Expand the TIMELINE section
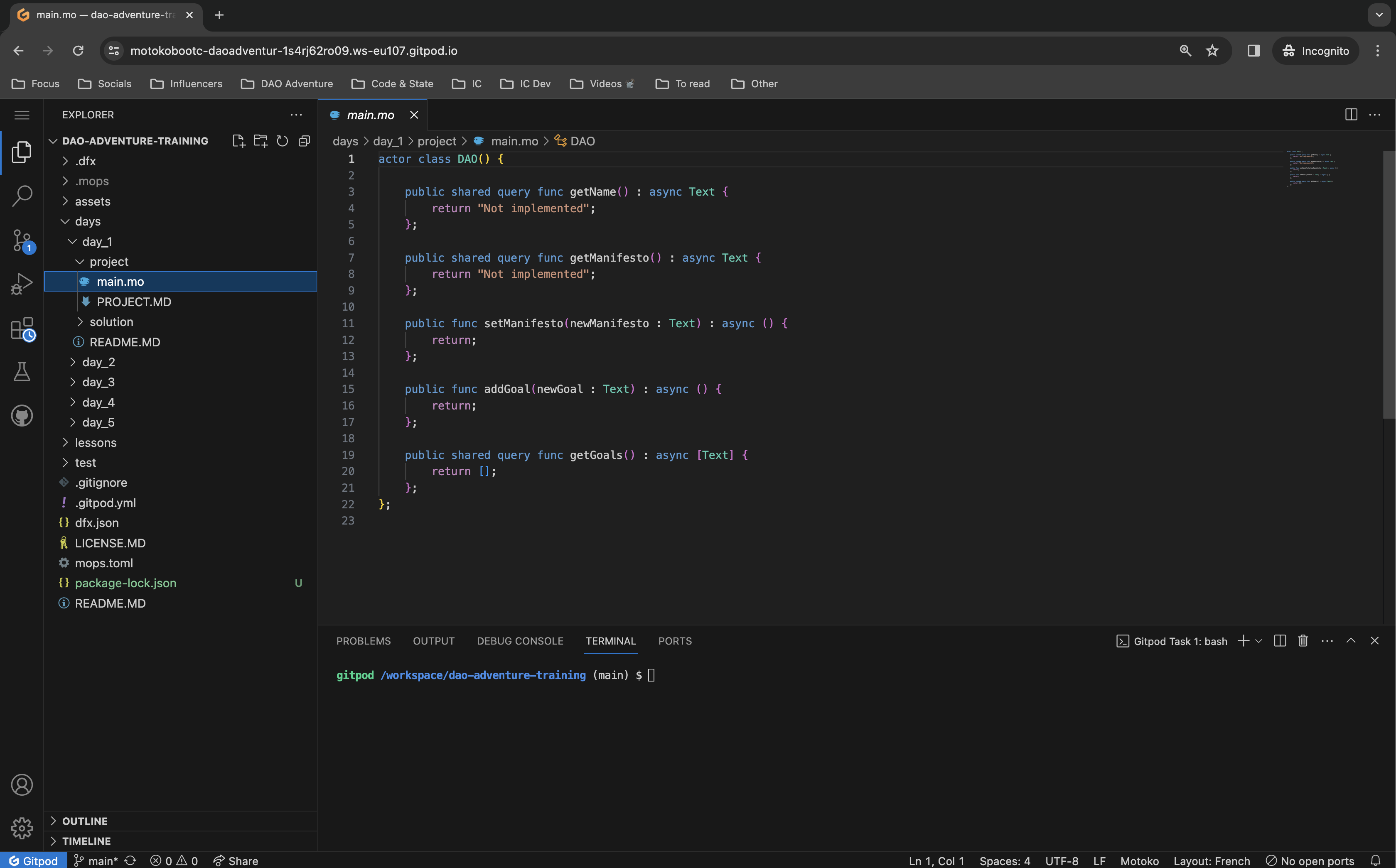 click(180, 841)
